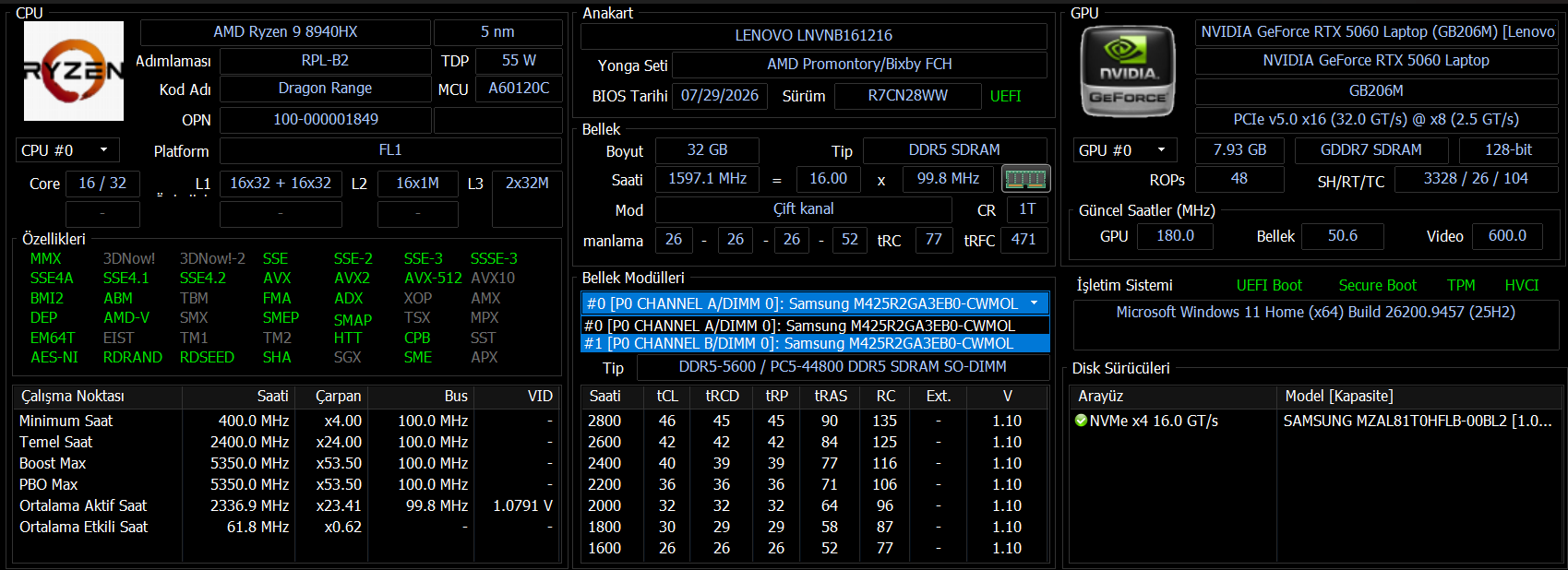
Task: Click the Ortalama Aktif Saat row
Action: [x=287, y=505]
